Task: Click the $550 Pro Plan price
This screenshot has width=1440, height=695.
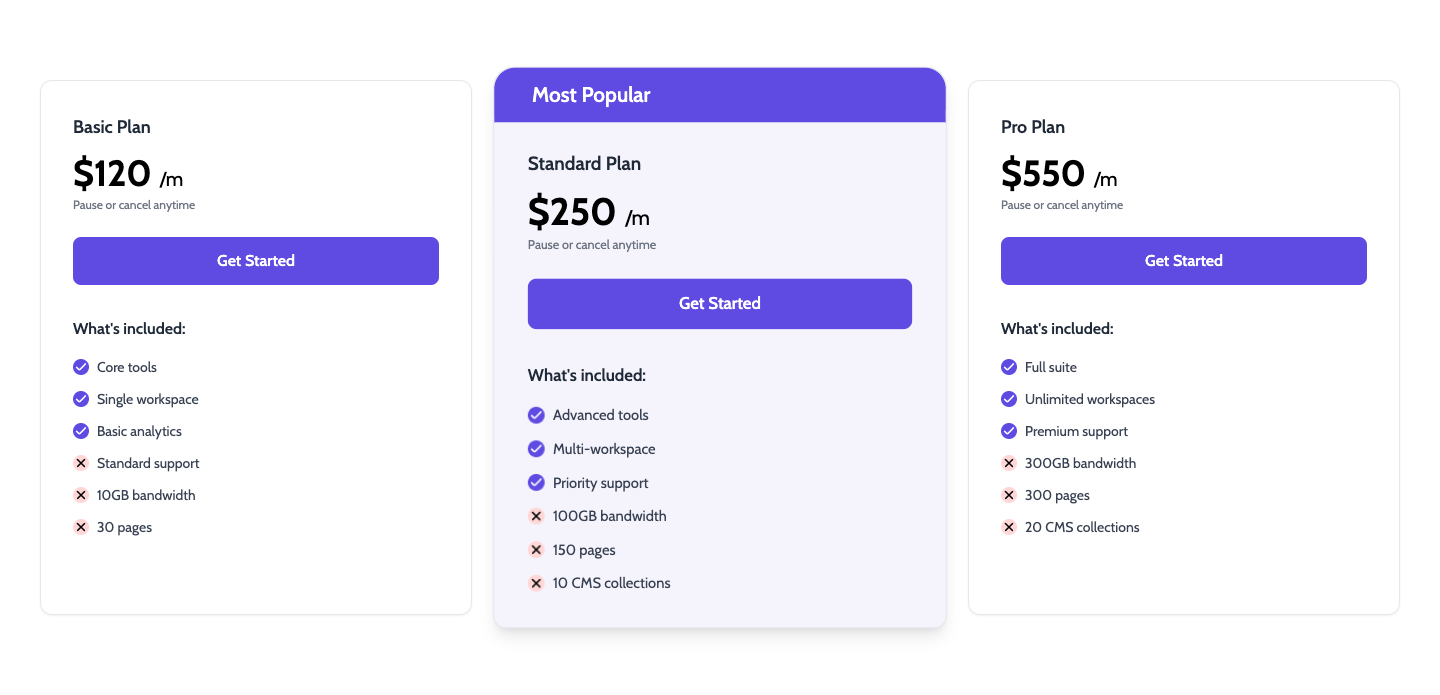Action: [1043, 174]
